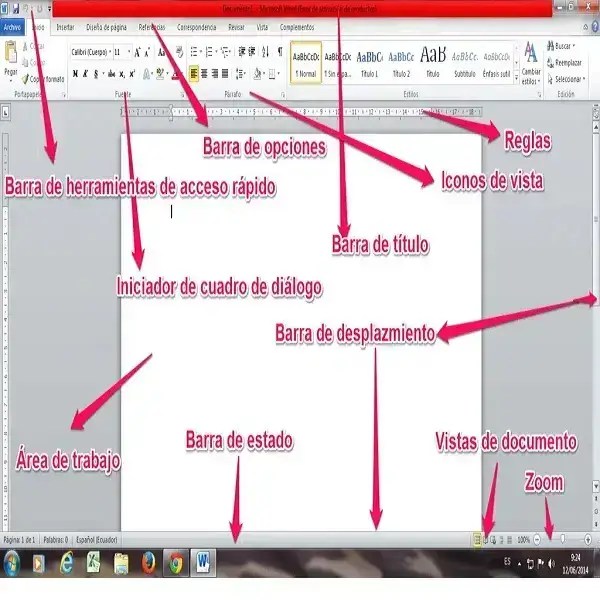Switch to the Vista tab
The width and height of the screenshot is (600, 600).
[262, 27]
